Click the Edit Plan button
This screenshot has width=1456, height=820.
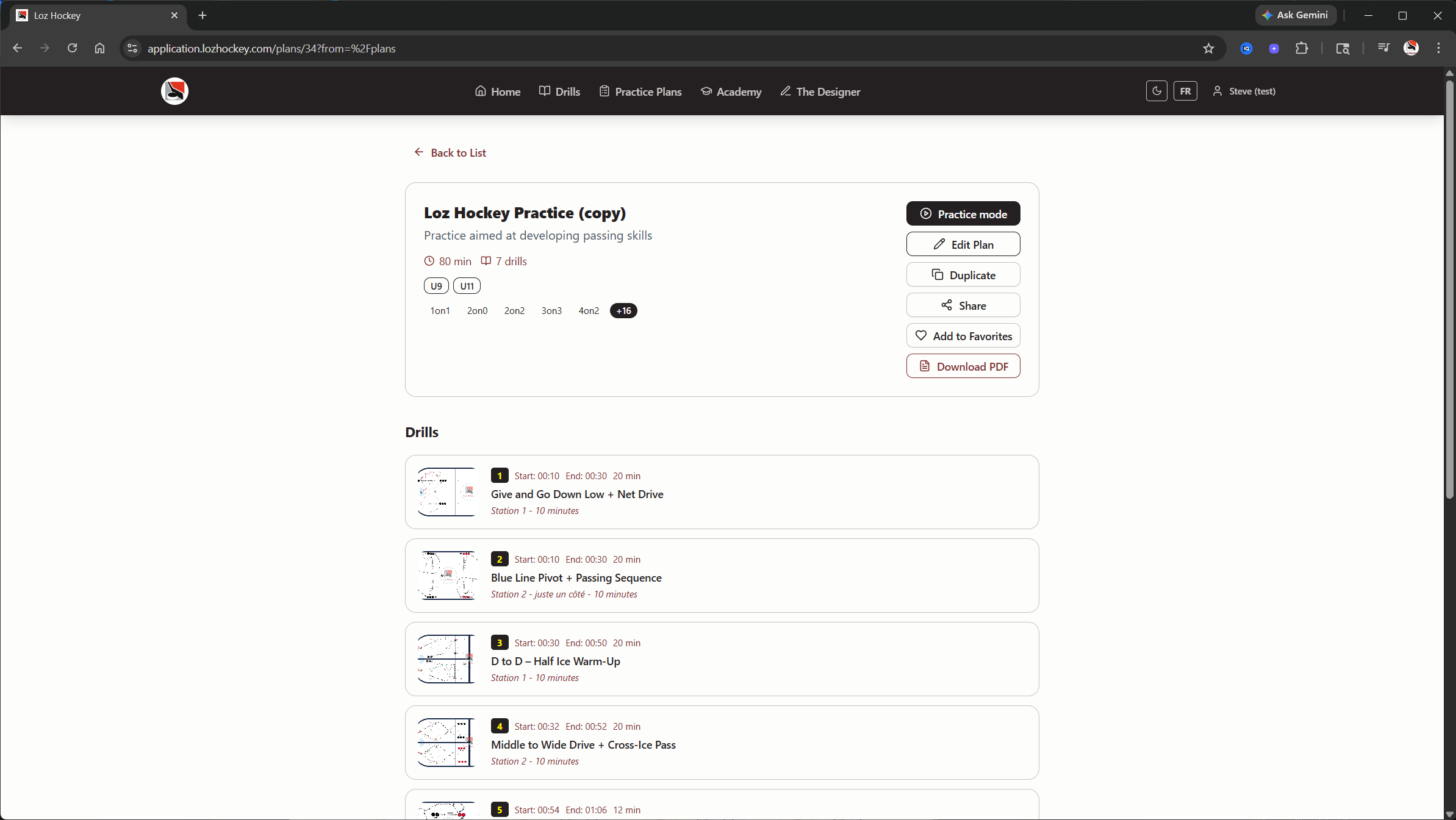click(963, 244)
